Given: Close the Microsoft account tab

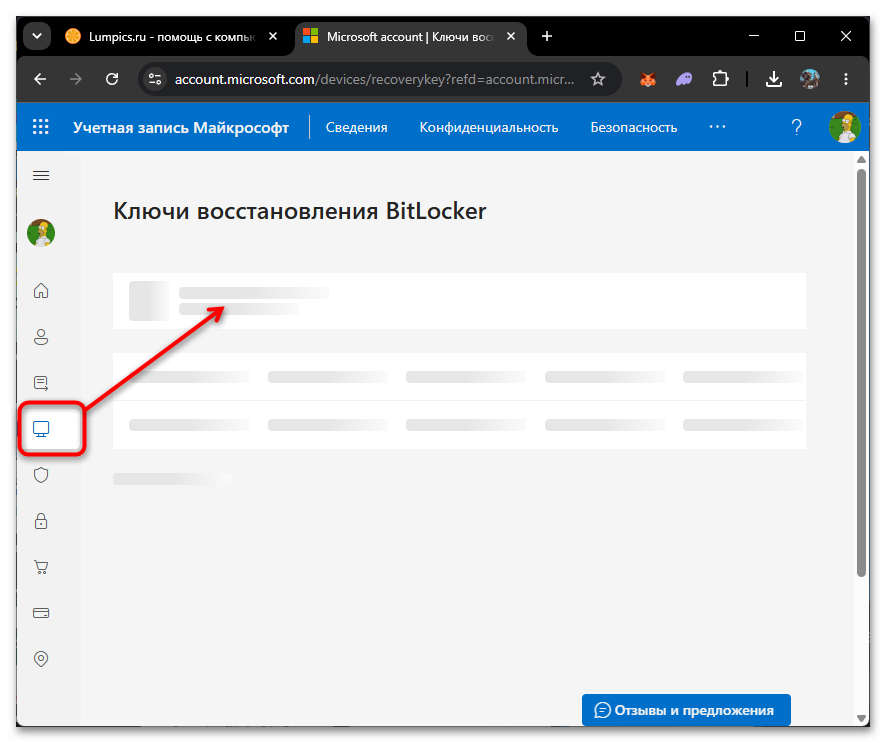Looking at the screenshot, I should point(511,36).
